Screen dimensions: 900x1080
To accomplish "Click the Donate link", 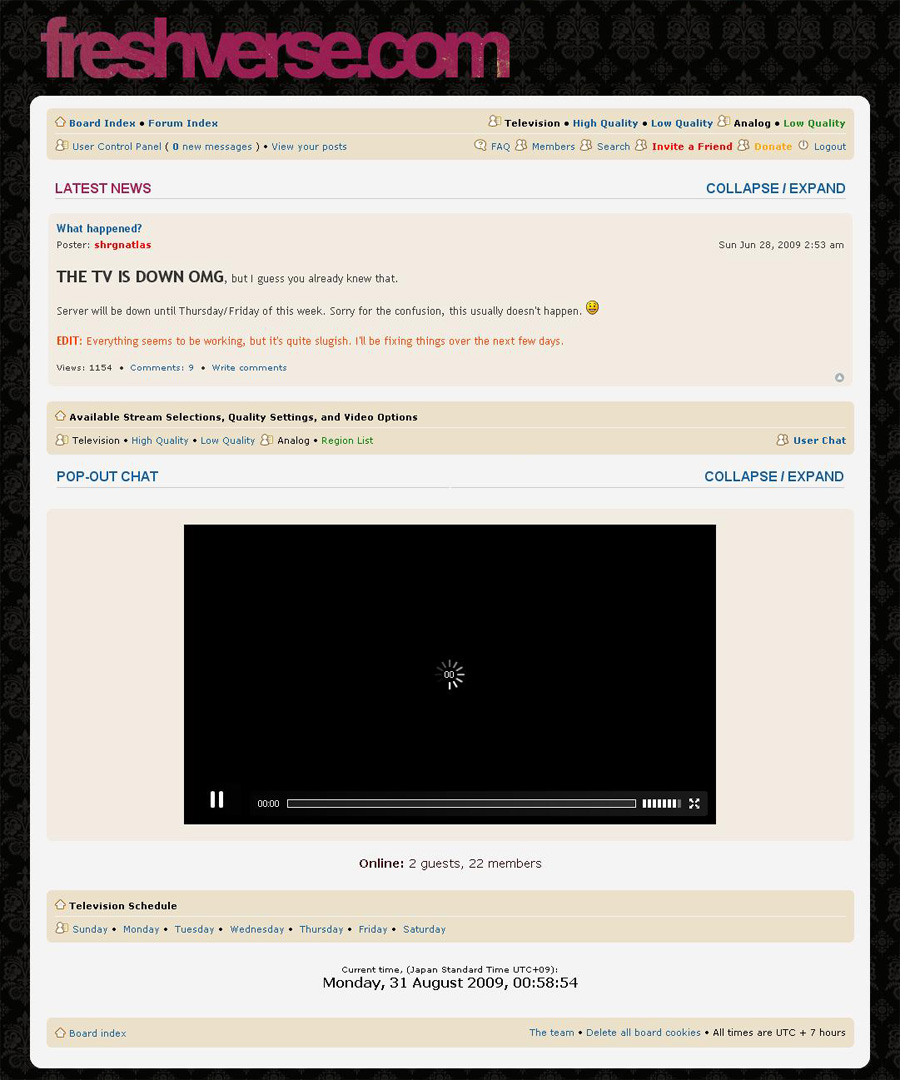I will (x=773, y=147).
